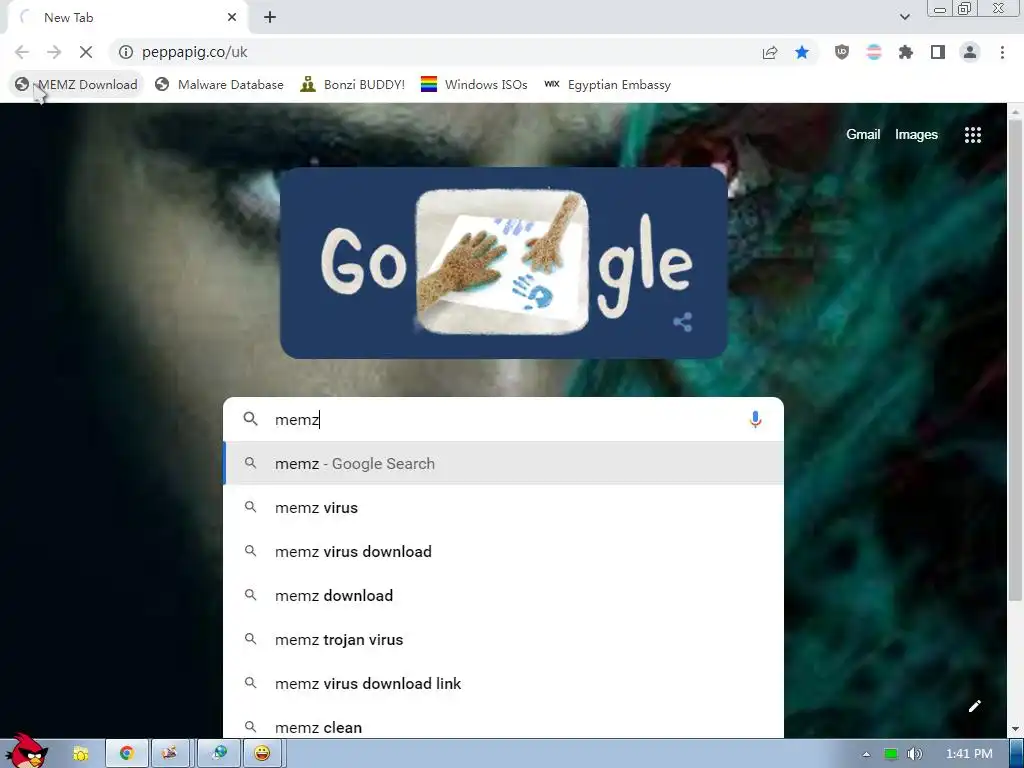Go forward with the forward arrow
1024x768 pixels.
(x=54, y=52)
